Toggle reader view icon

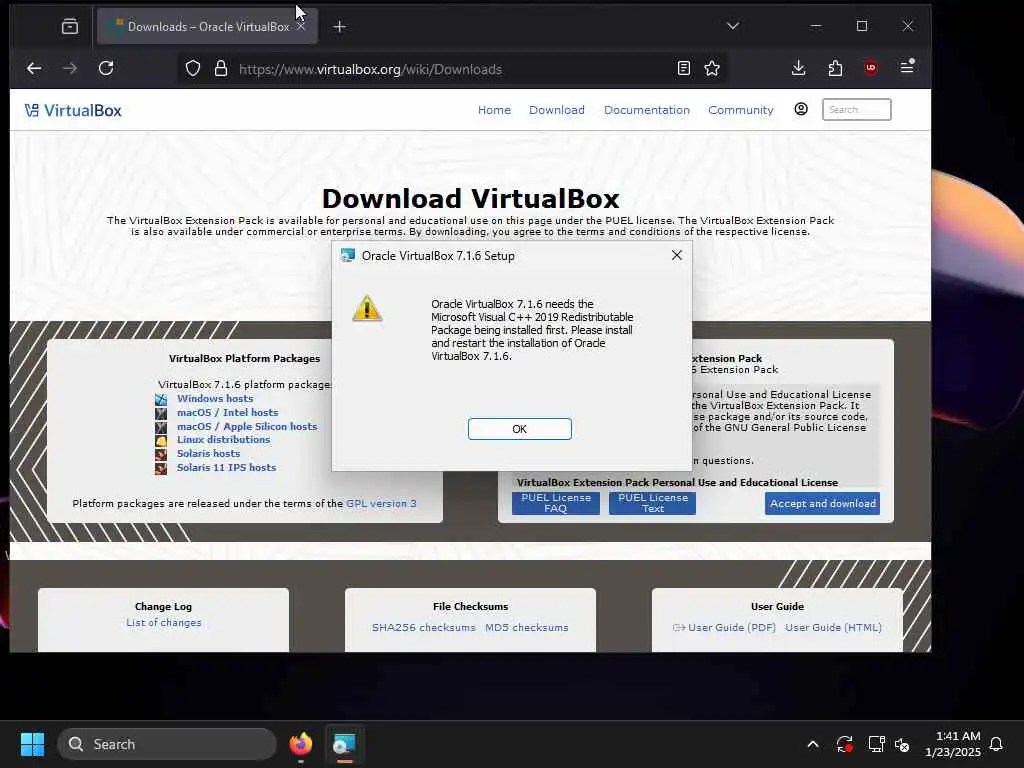(x=684, y=68)
